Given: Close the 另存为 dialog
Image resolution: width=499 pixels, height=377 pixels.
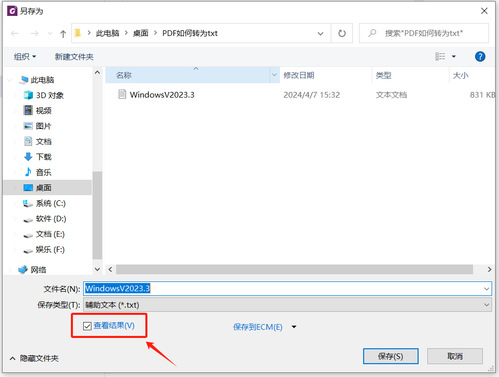Looking at the screenshot, I should pyautogui.click(x=484, y=11).
